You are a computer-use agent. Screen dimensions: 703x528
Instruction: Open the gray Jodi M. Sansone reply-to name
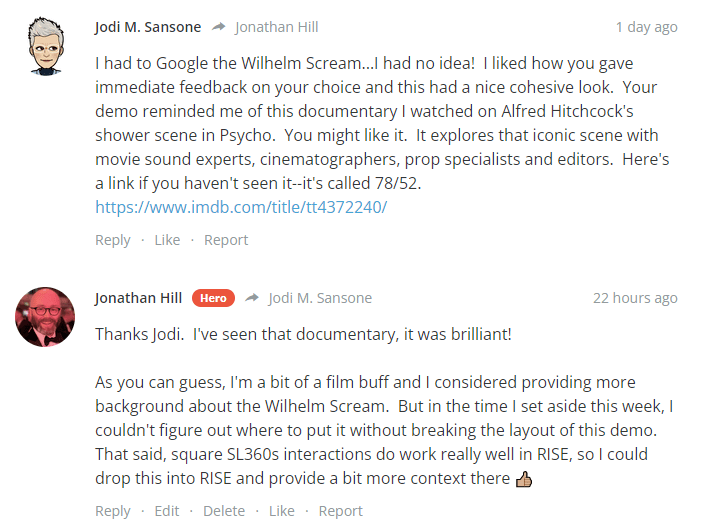320,298
